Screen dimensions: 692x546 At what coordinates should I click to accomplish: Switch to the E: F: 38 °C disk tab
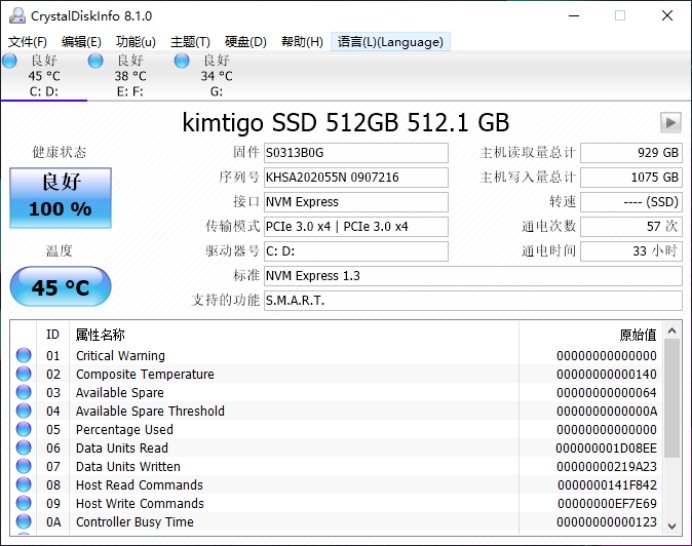(130, 75)
